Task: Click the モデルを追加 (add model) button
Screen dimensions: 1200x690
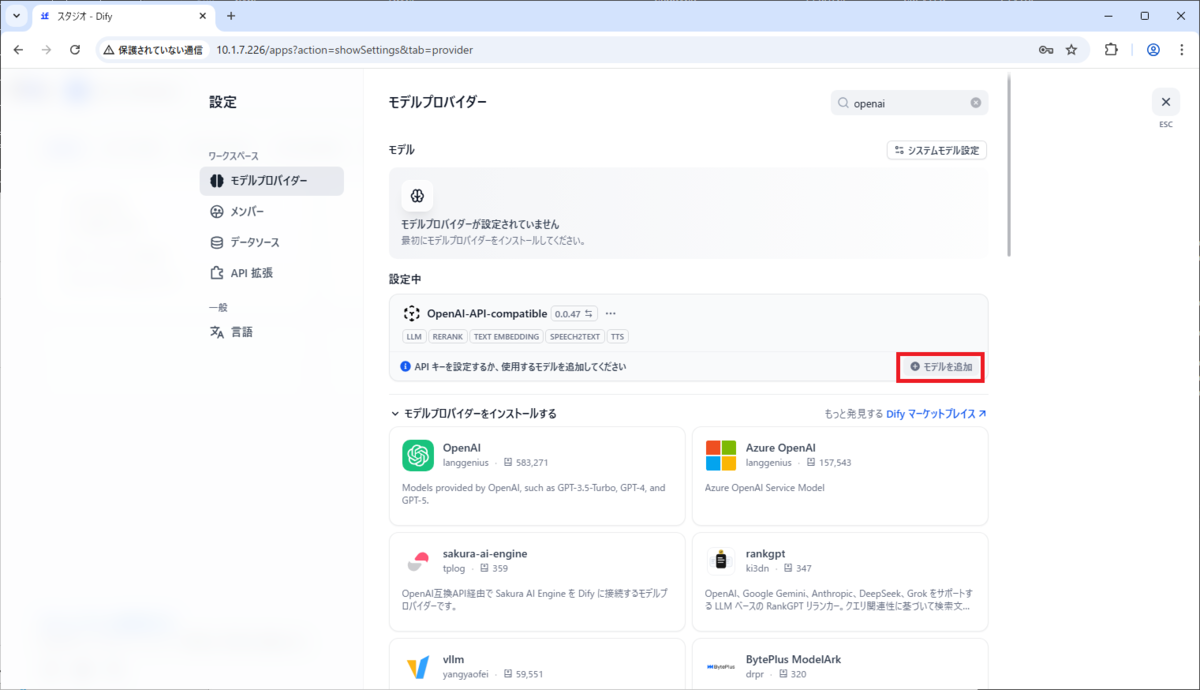Action: click(x=940, y=367)
